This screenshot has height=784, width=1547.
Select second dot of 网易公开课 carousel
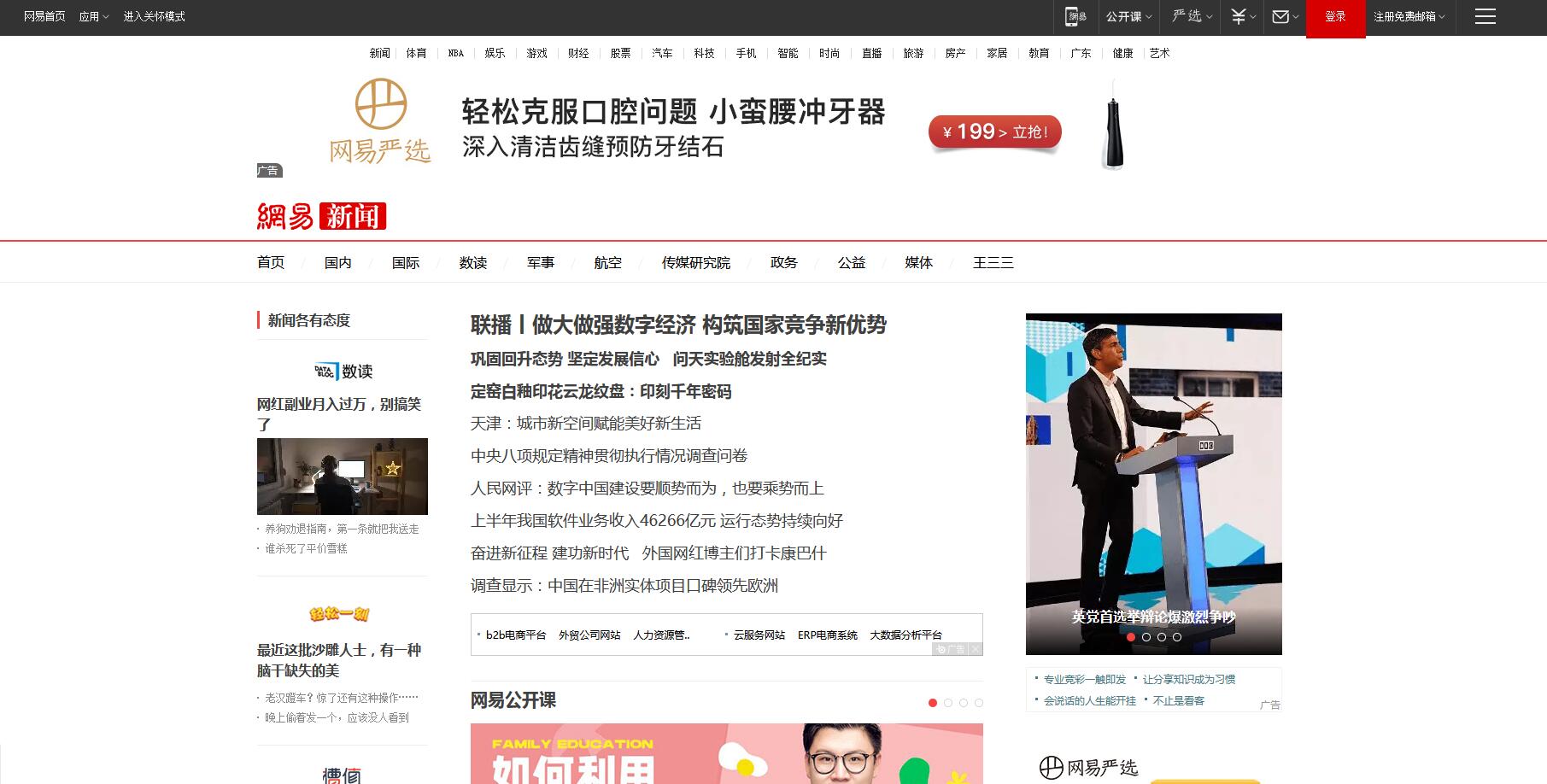(x=948, y=703)
